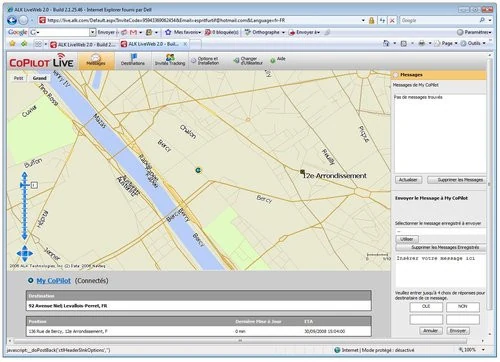This screenshot has height=362, width=500.
Task: Click the Google search box in browser
Action: [x=439, y=20]
